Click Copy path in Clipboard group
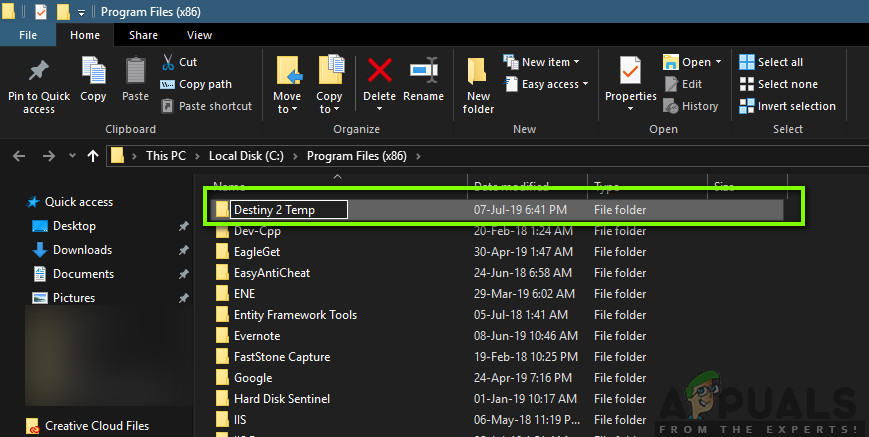 tap(196, 84)
